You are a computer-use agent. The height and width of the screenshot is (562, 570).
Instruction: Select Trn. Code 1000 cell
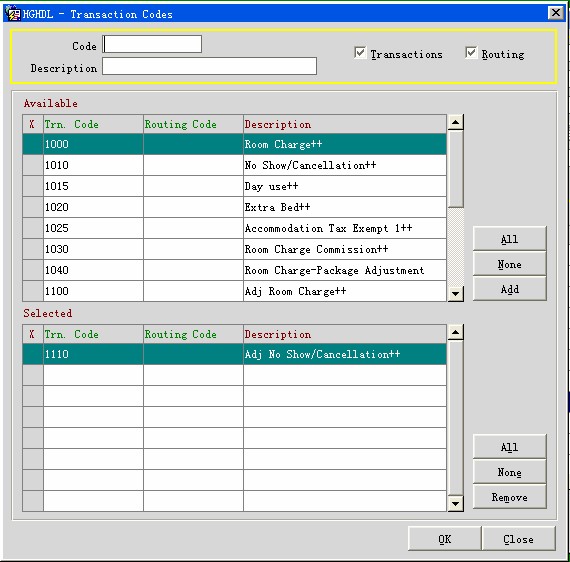[x=93, y=144]
